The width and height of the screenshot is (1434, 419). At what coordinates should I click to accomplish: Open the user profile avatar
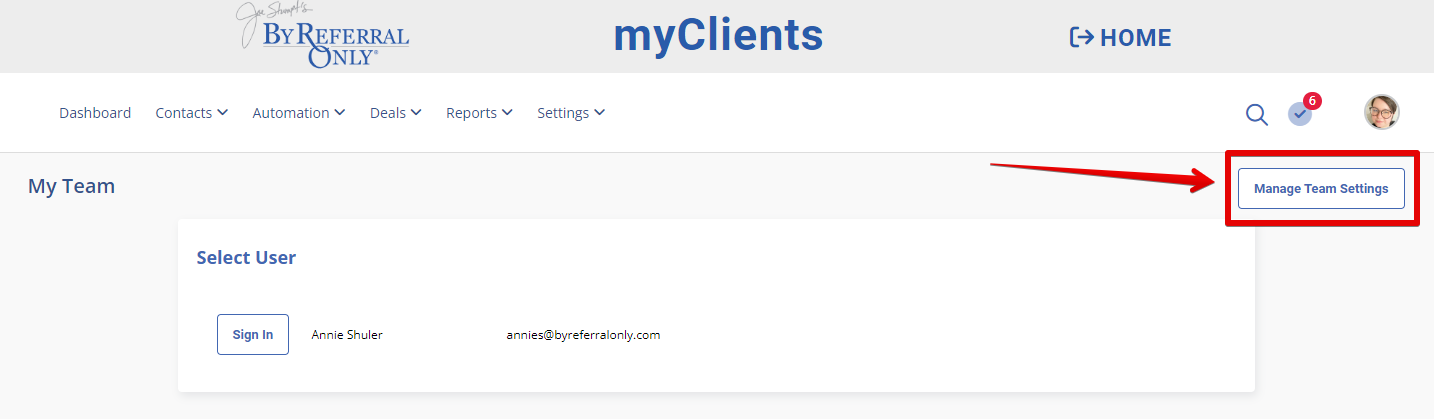(x=1382, y=112)
